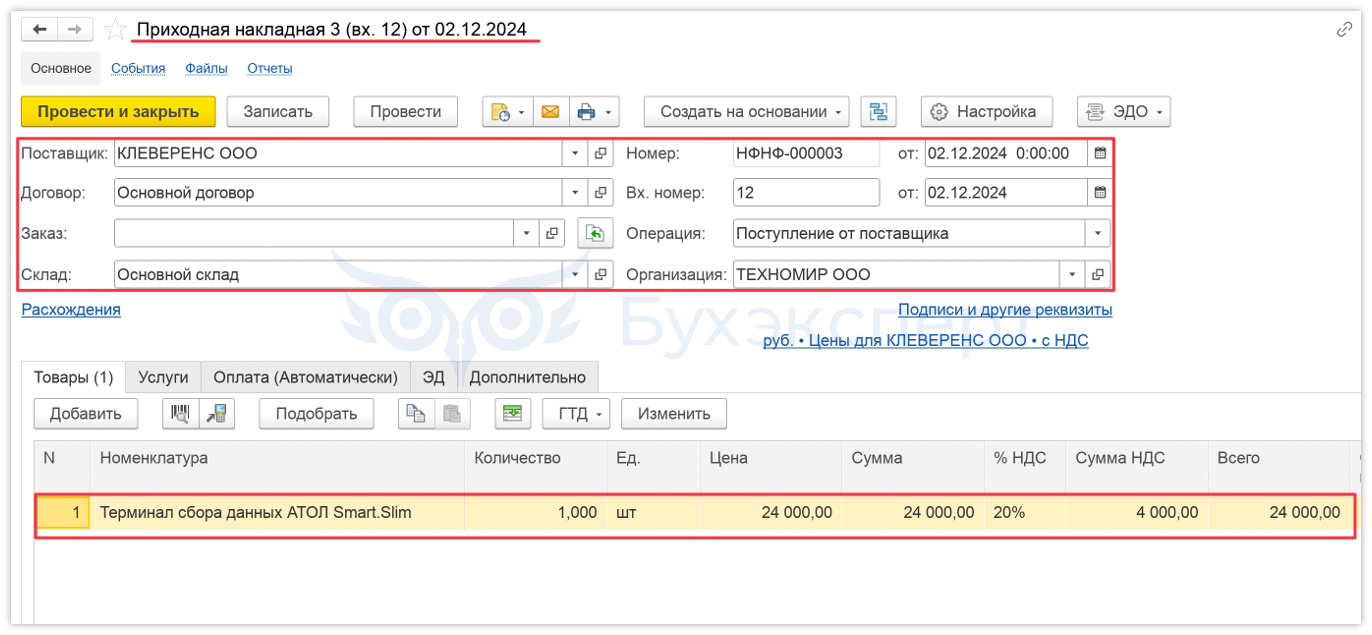This screenshot has height=635, width=1372.
Task: Fill from order with green arrow icon
Action: [x=595, y=234]
